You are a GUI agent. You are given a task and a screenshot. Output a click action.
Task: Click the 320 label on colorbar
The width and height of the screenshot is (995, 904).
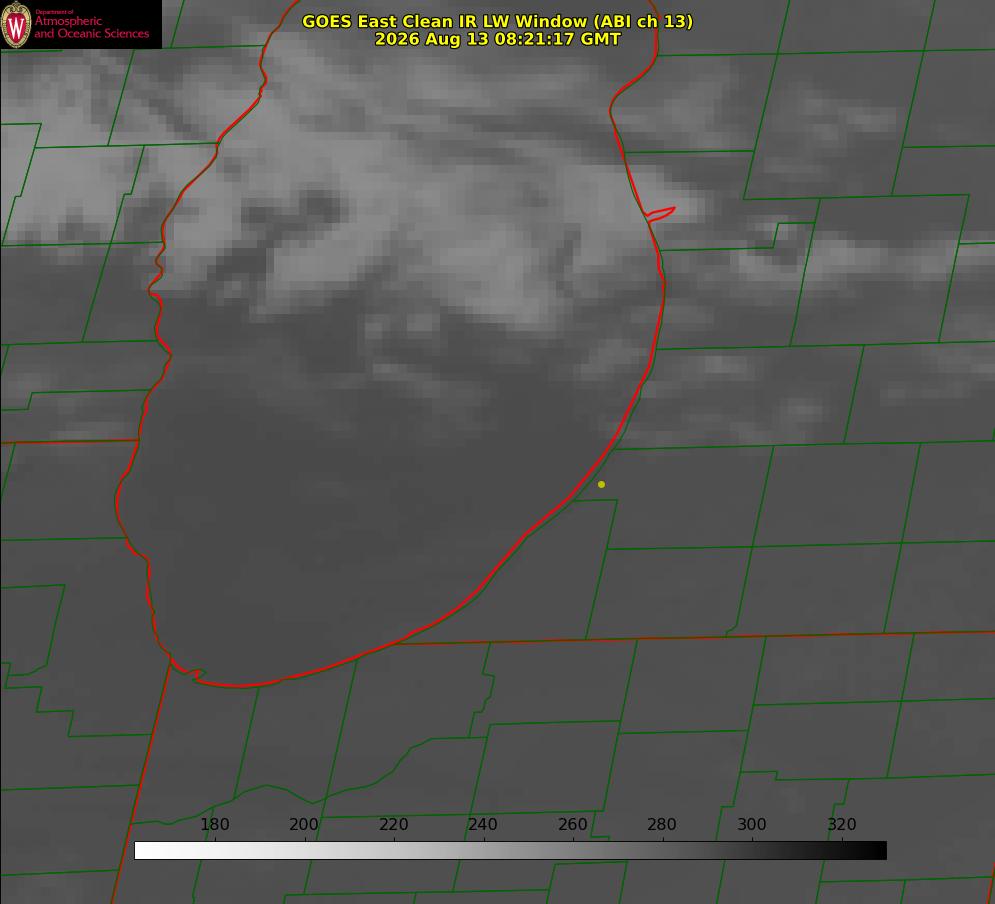[842, 824]
